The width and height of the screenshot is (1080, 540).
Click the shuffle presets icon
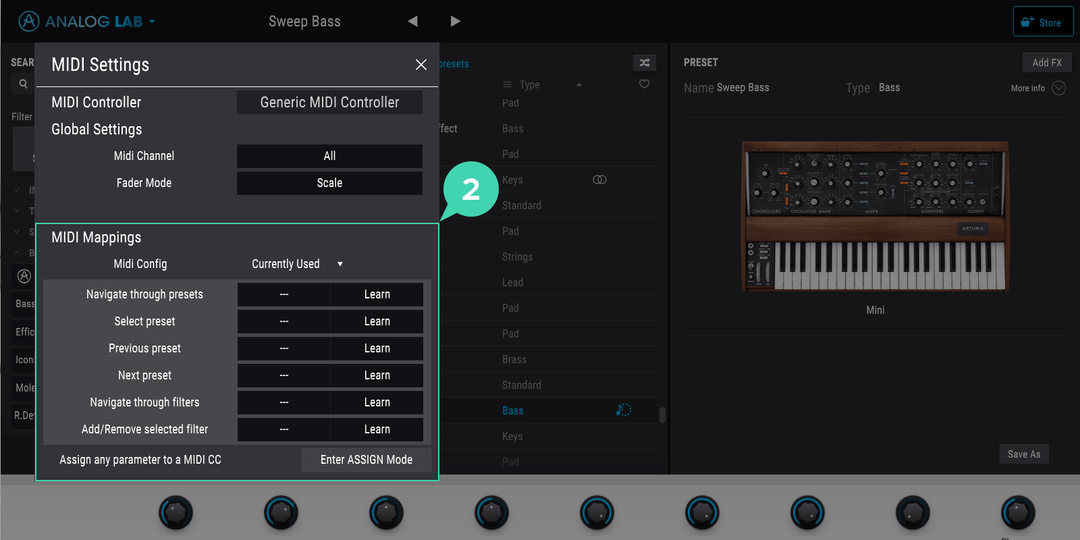tap(644, 63)
